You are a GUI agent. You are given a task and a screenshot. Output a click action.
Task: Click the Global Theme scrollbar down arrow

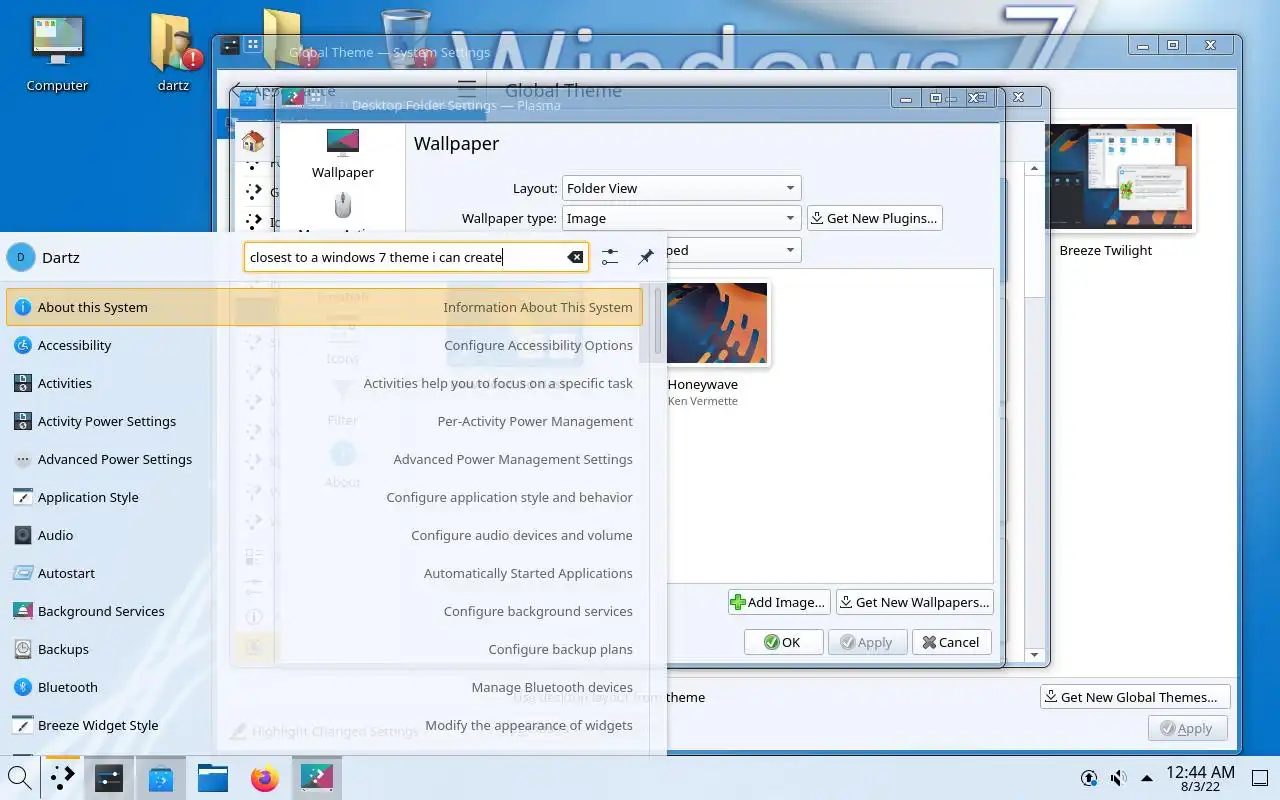click(x=1035, y=656)
